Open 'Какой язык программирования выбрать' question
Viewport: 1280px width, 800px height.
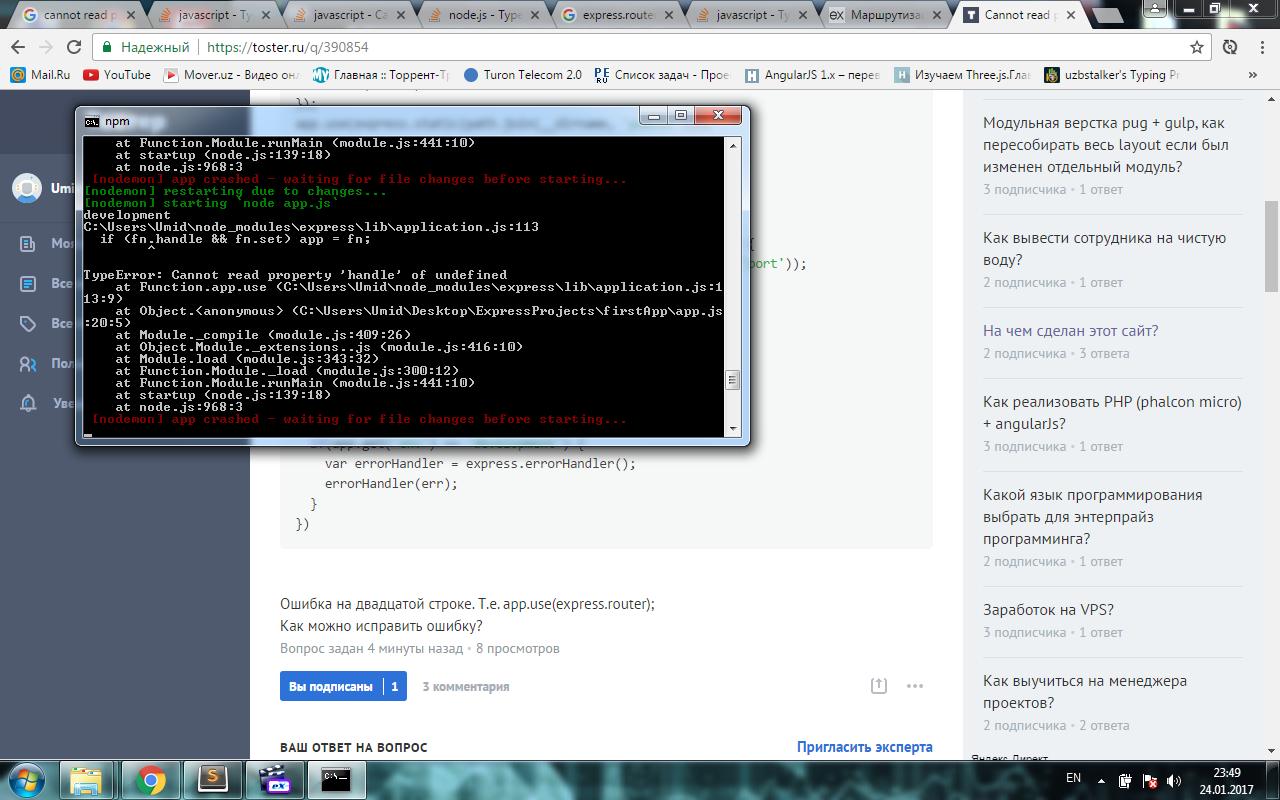pyautogui.click(x=1093, y=517)
